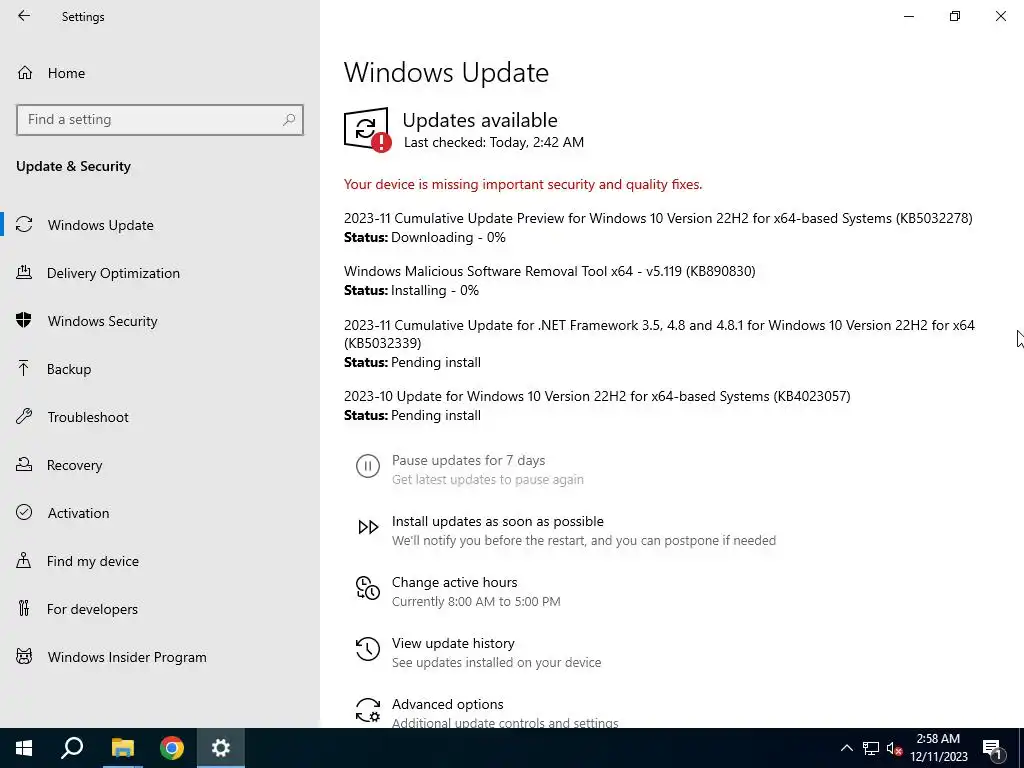1024x768 pixels.
Task: Click the fast-forward install icon
Action: 368,527
